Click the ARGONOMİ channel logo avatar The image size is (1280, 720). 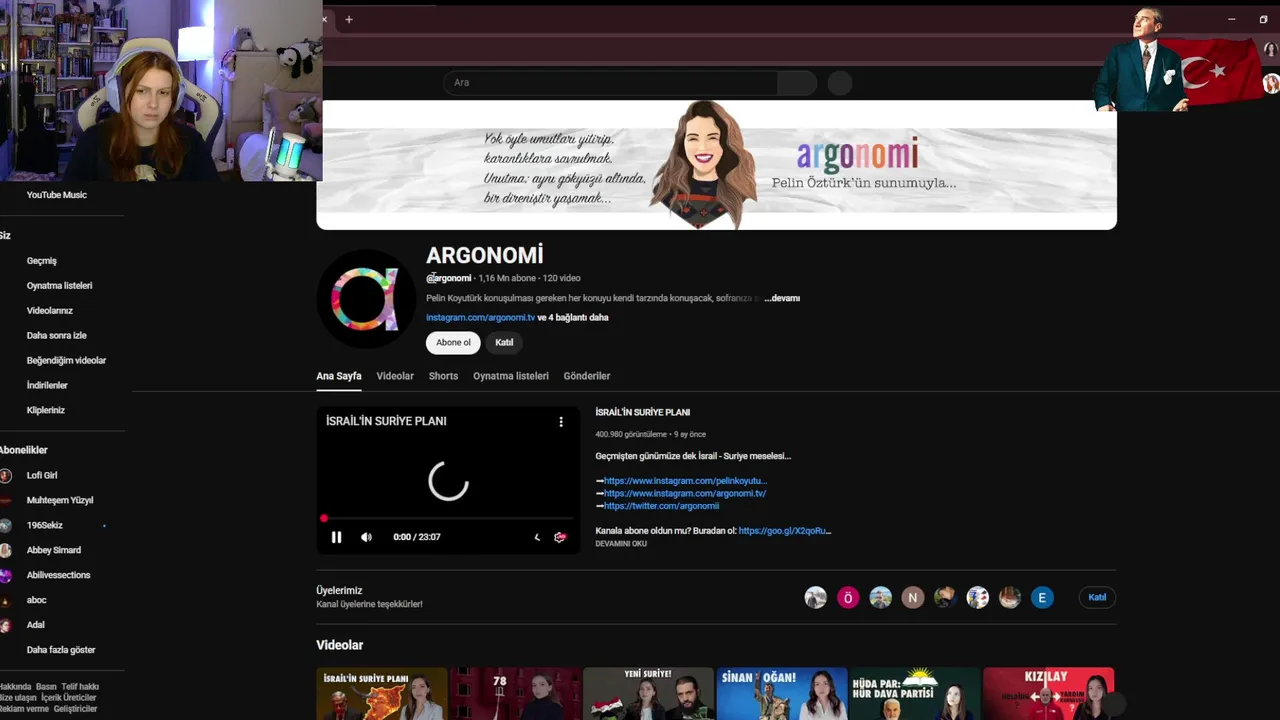point(365,298)
